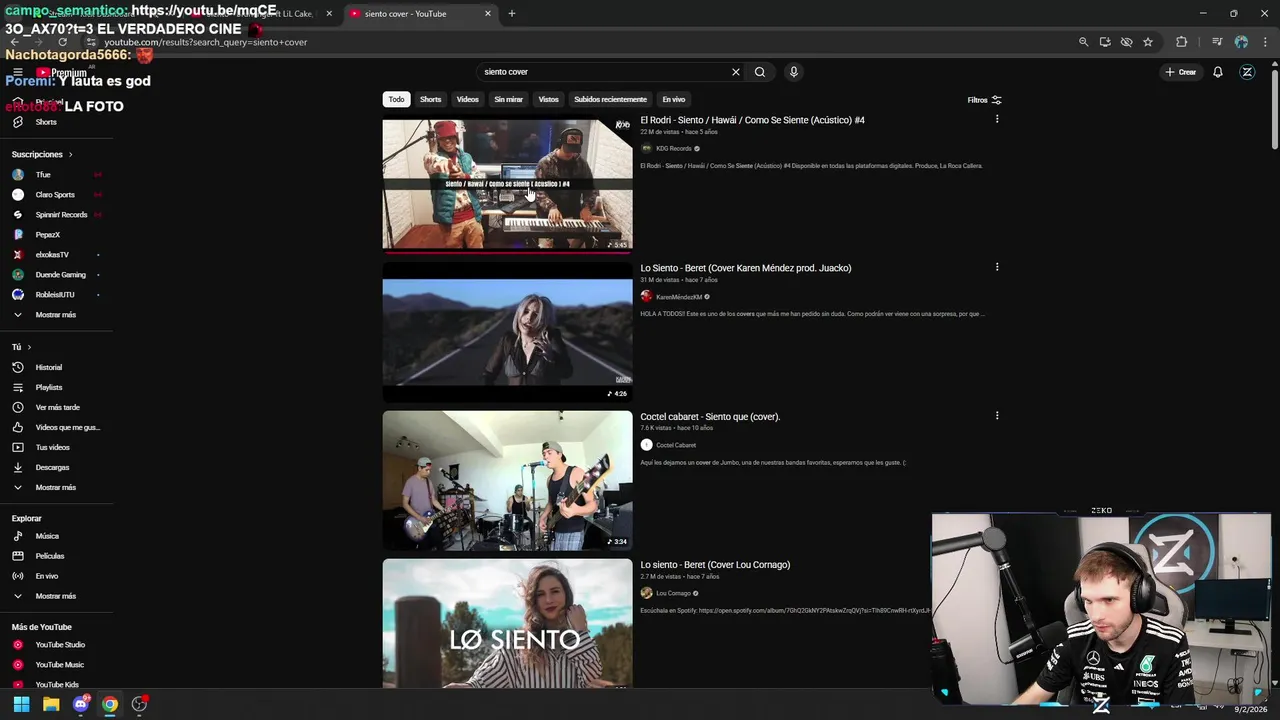Open Claro Sports subscription channel
This screenshot has width=1280, height=720.
pos(56,195)
